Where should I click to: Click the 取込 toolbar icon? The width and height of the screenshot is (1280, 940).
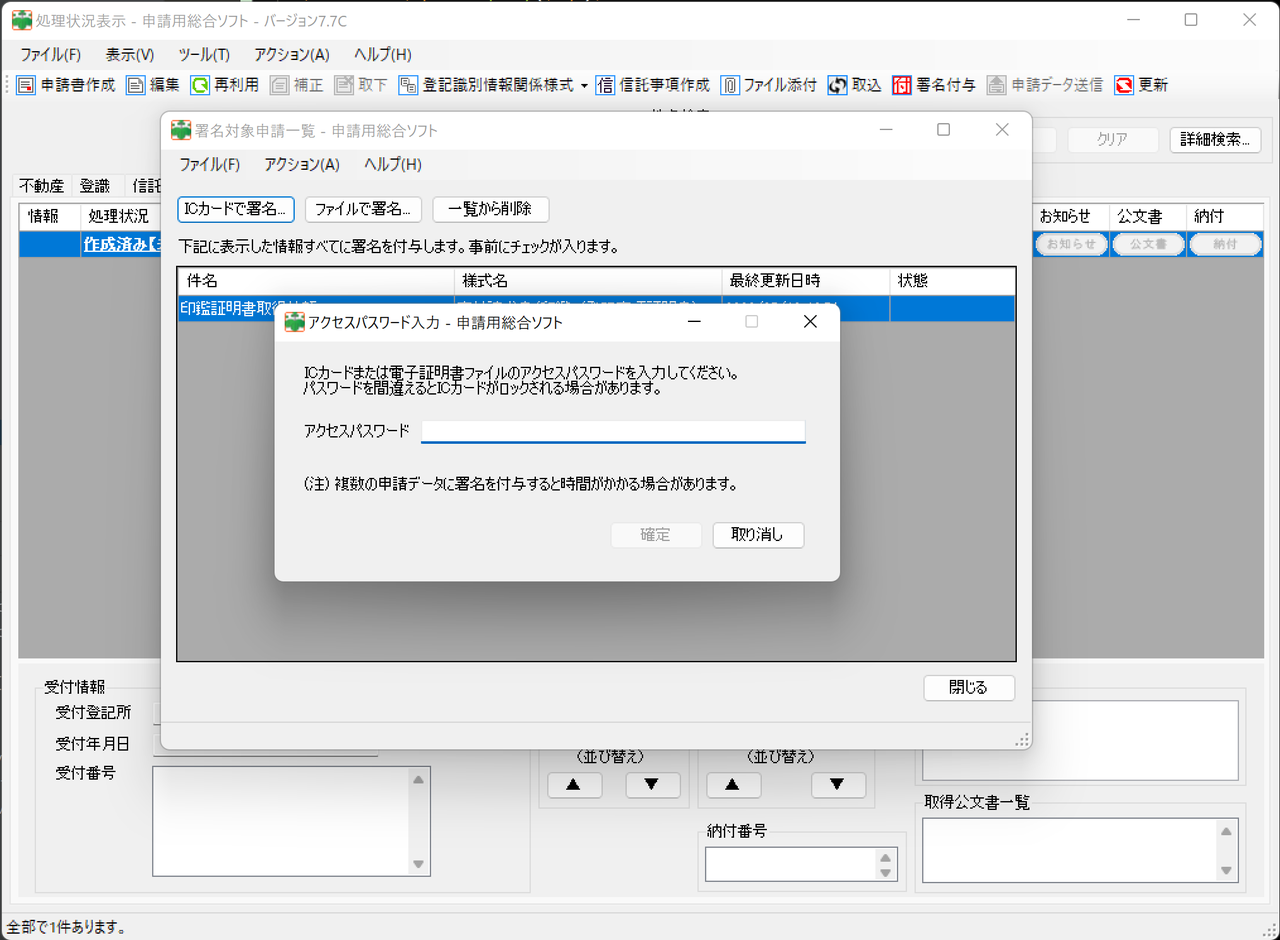point(853,85)
